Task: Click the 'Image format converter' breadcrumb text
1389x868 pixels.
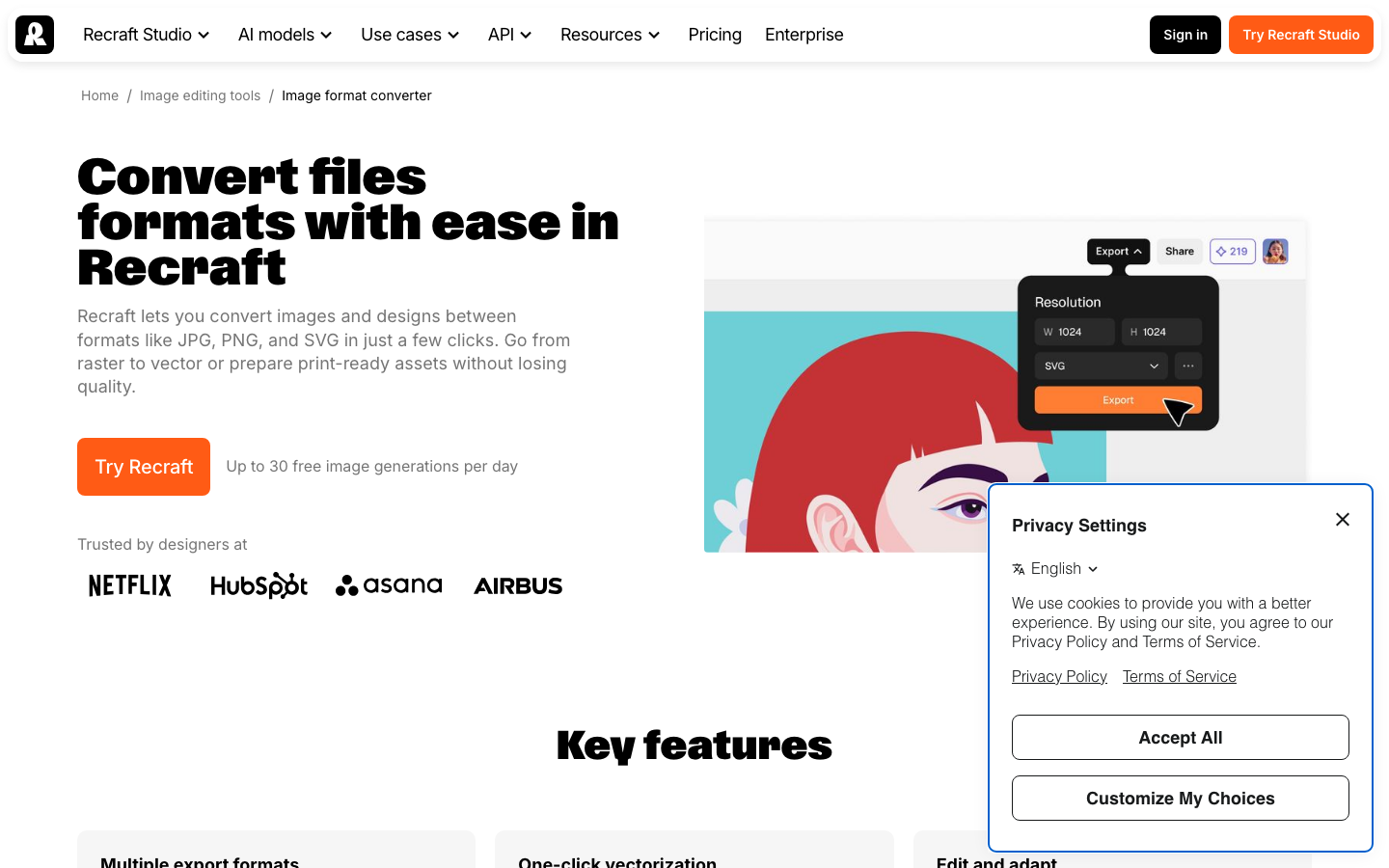Action: tap(357, 95)
